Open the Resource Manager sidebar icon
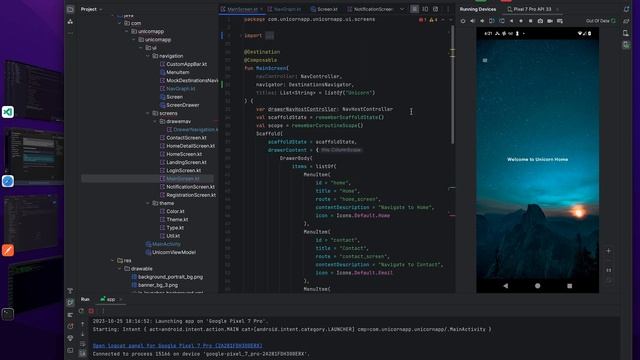This screenshot has height=360, width=640. (70, 21)
